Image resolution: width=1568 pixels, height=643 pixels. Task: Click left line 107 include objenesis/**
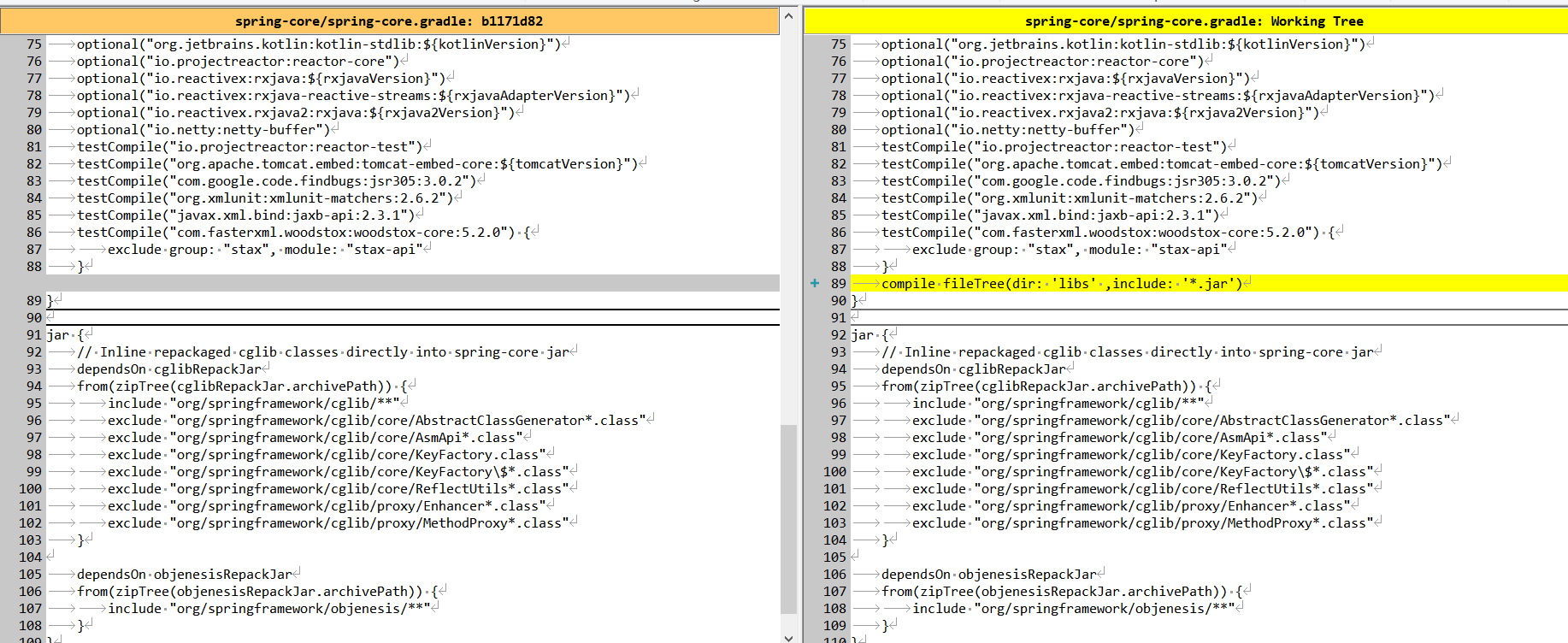pyautogui.click(x=269, y=609)
